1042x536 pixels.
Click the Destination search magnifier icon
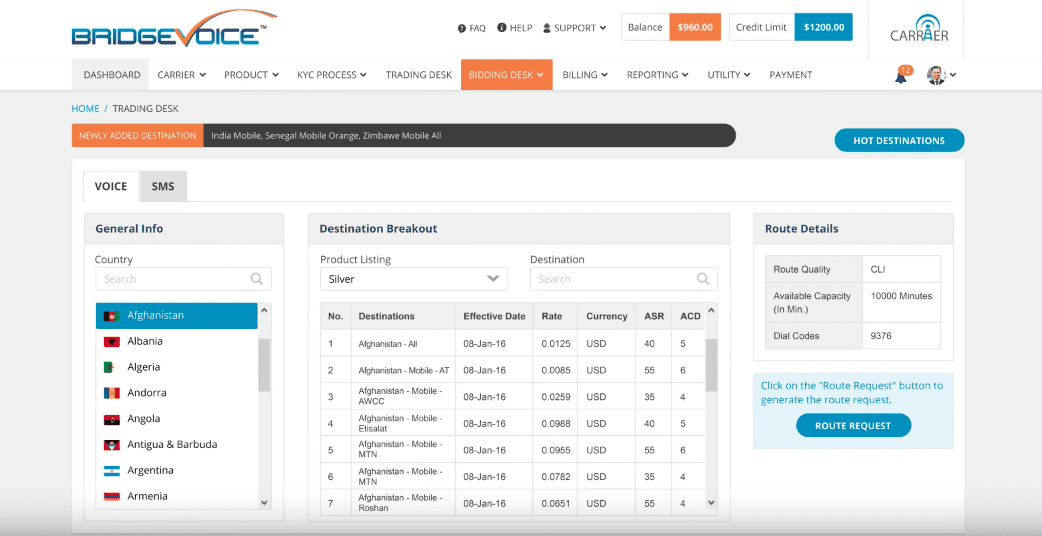point(704,279)
